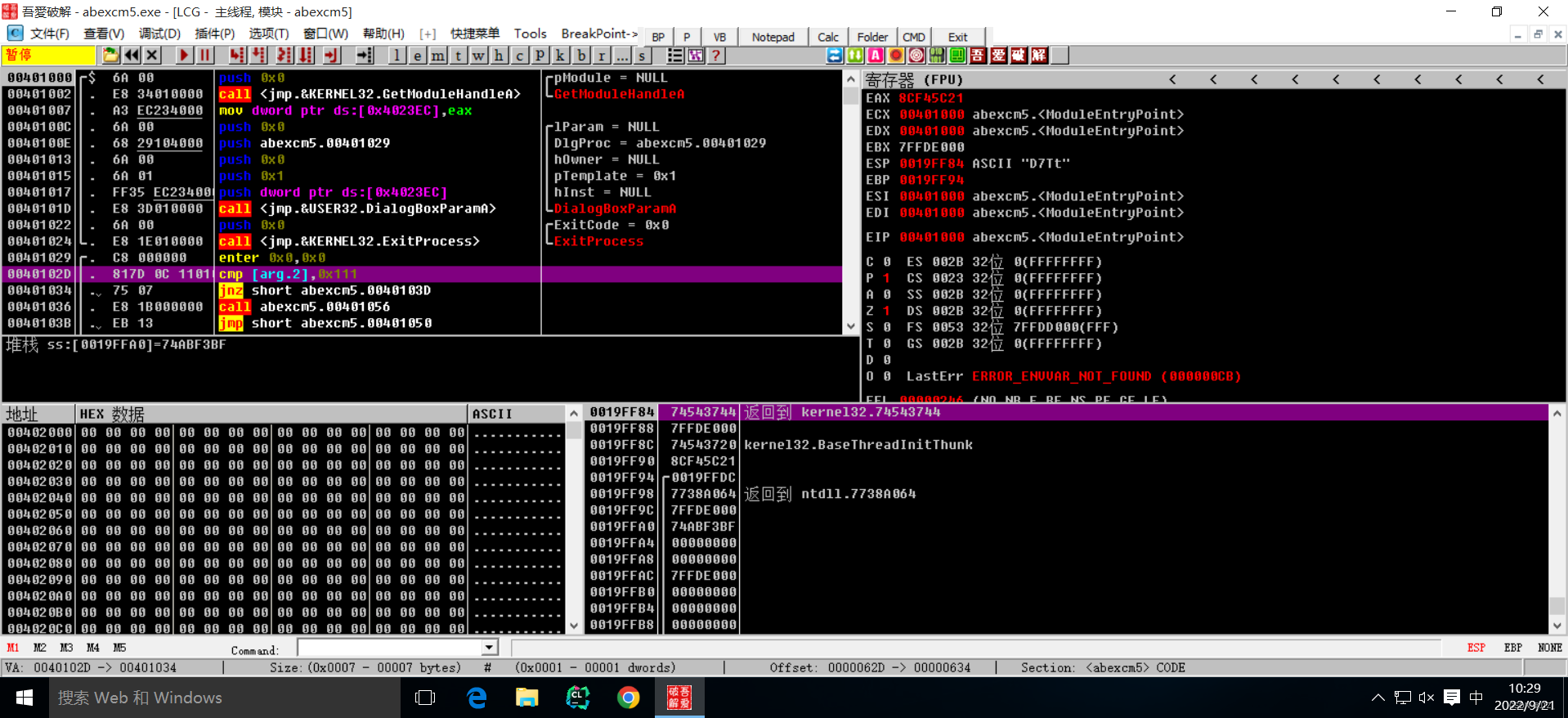Toggle EBP stack addressing mode

point(1513,648)
